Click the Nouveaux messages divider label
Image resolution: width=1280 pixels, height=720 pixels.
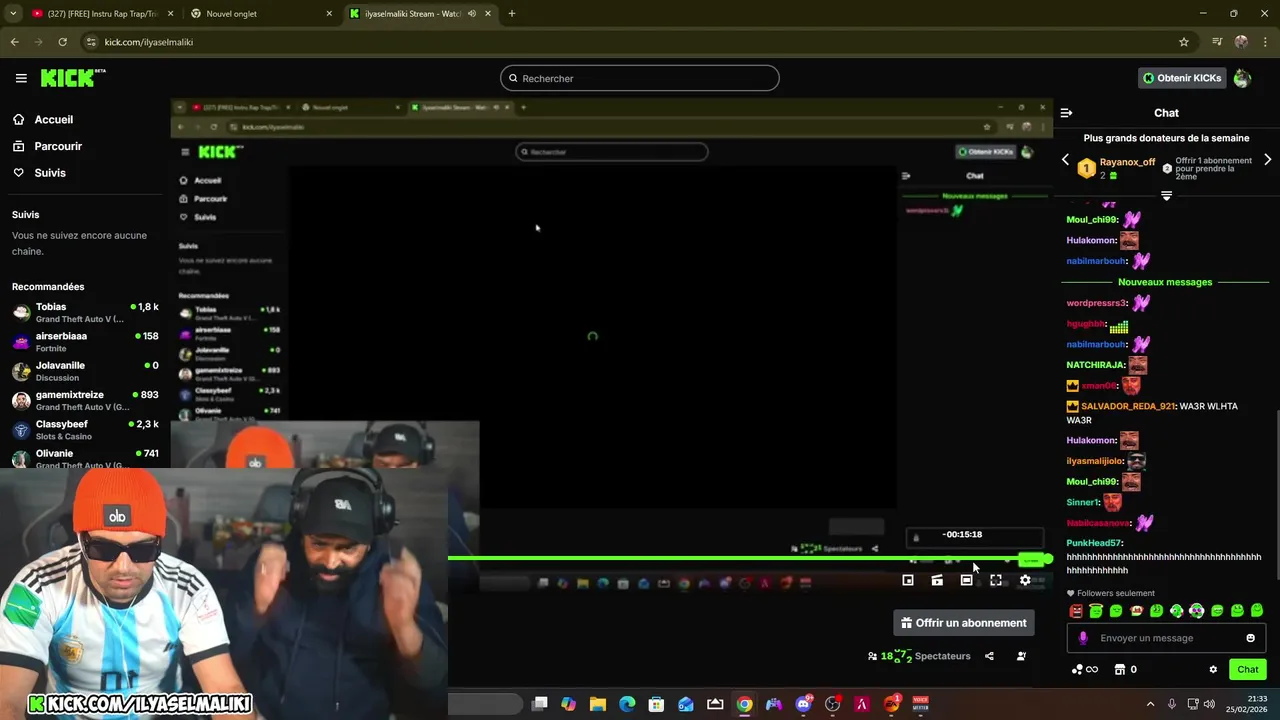point(1165,282)
